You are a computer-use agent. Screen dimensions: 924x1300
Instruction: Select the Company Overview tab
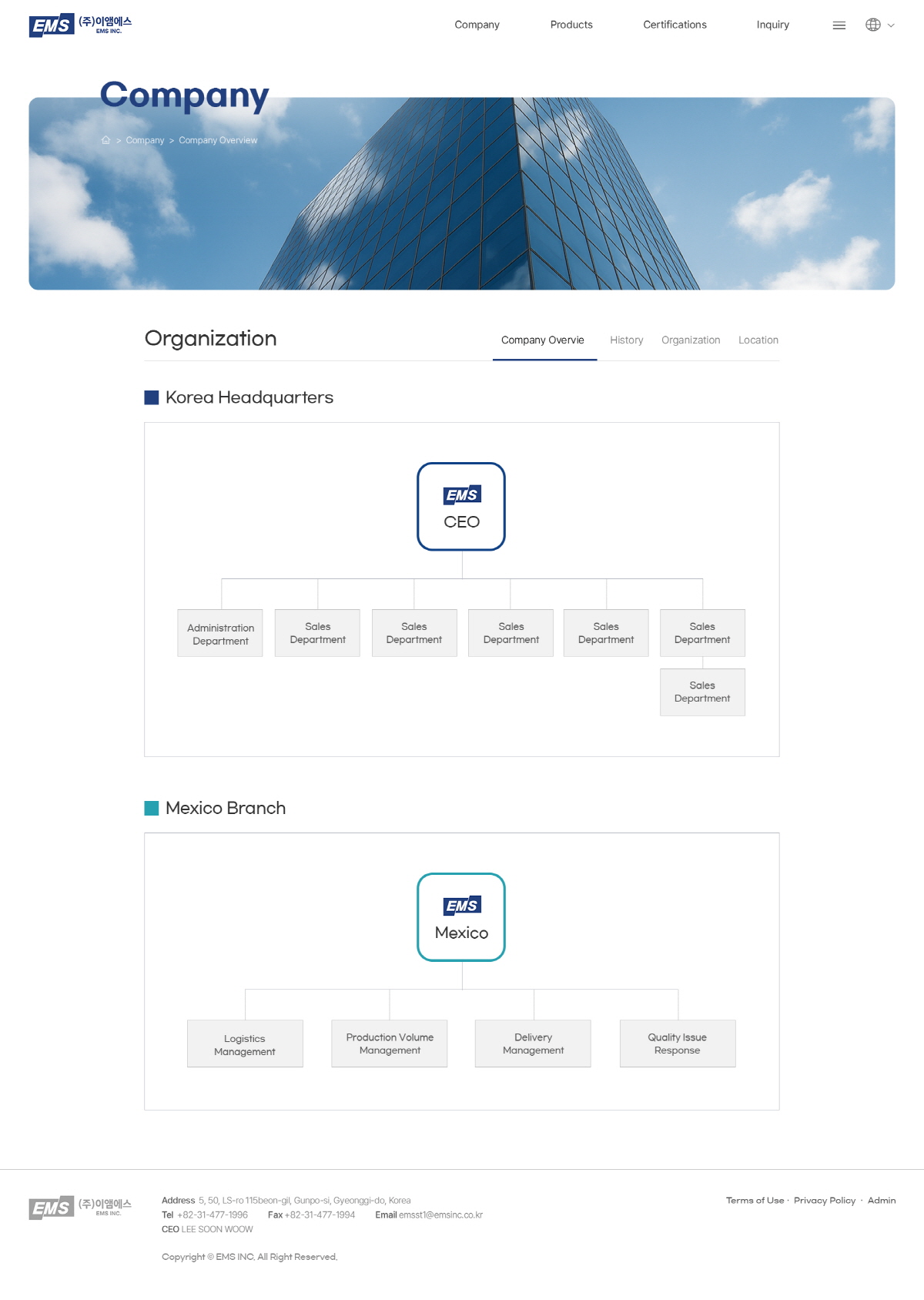(x=543, y=340)
